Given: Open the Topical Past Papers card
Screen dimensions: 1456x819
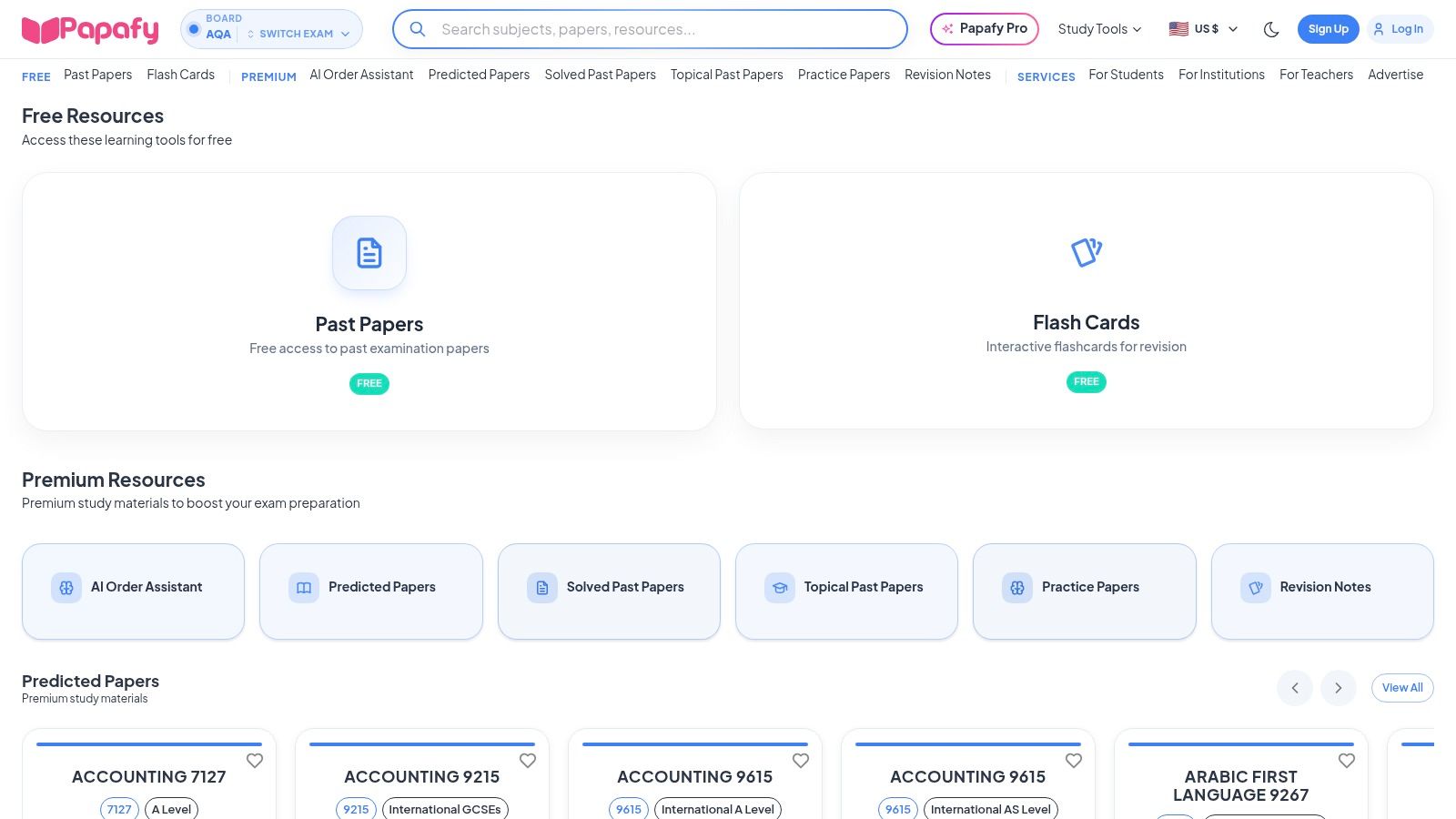Looking at the screenshot, I should pyautogui.click(x=846, y=591).
